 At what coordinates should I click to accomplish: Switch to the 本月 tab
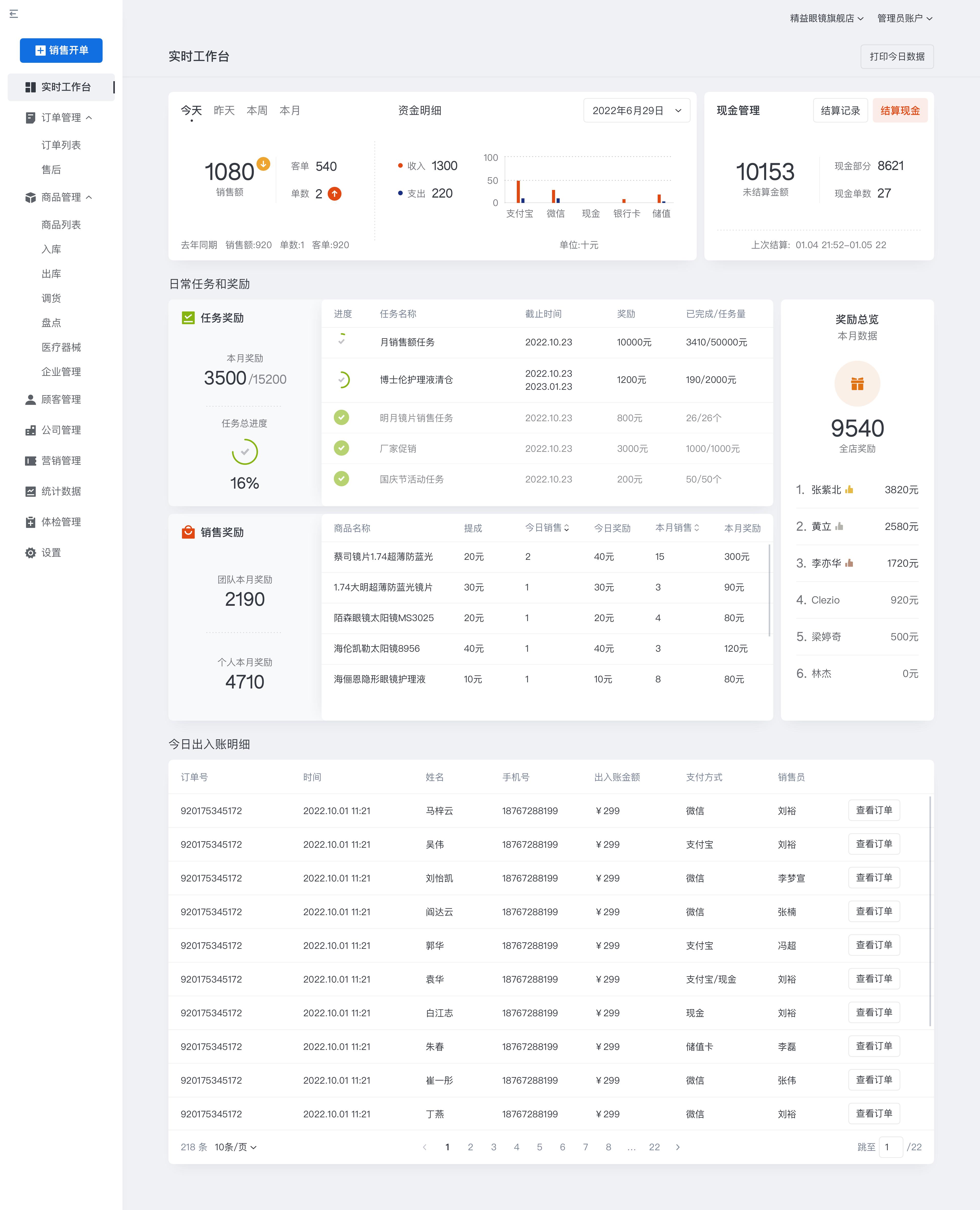coord(290,111)
